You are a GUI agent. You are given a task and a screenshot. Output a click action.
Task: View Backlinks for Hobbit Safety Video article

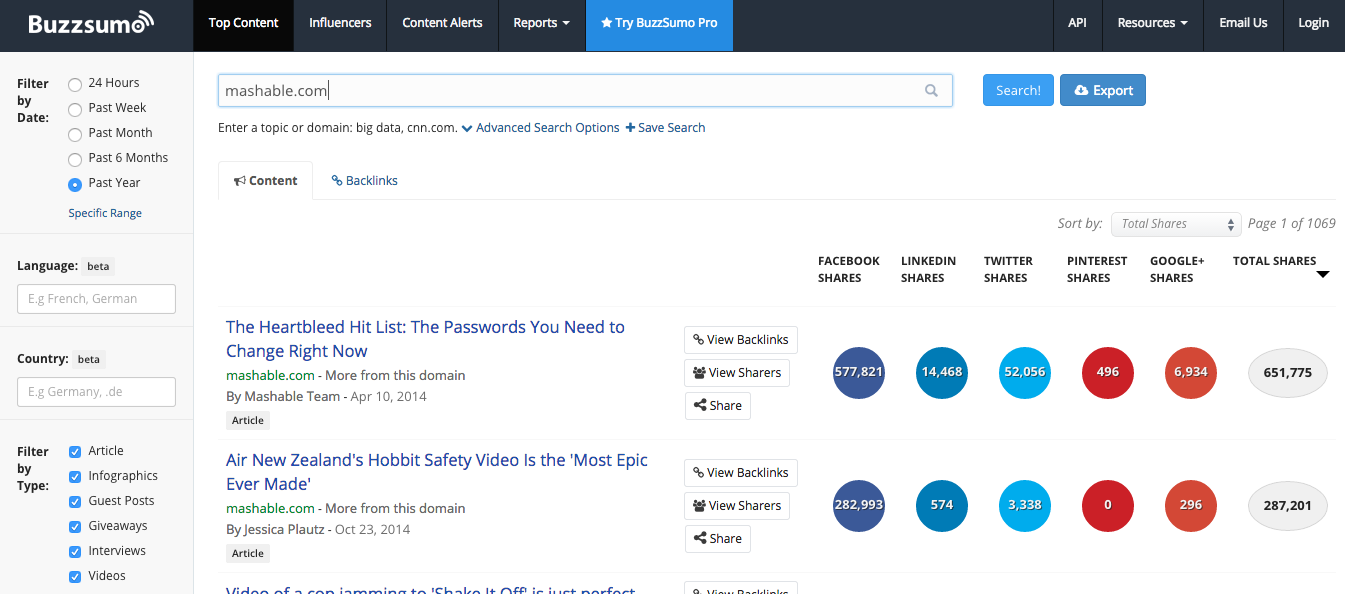741,473
